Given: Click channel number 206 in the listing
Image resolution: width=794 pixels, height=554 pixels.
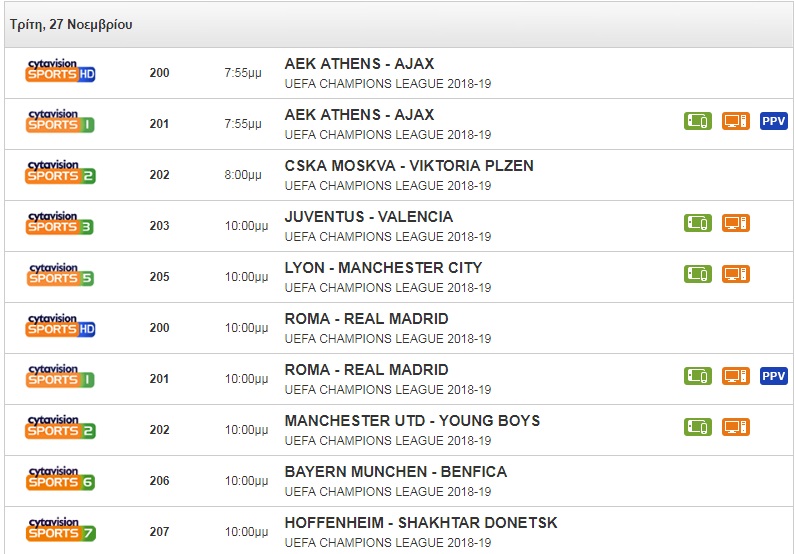Looking at the screenshot, I should click(160, 481).
